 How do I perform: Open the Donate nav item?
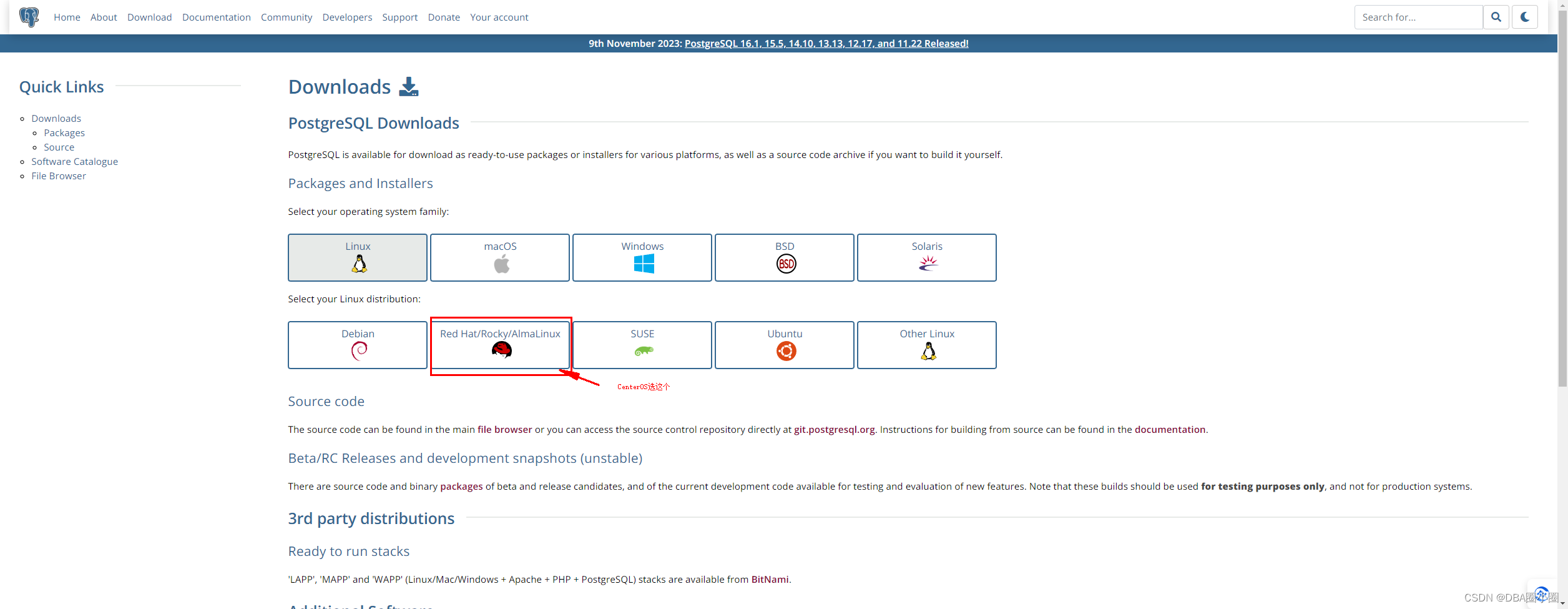click(444, 17)
